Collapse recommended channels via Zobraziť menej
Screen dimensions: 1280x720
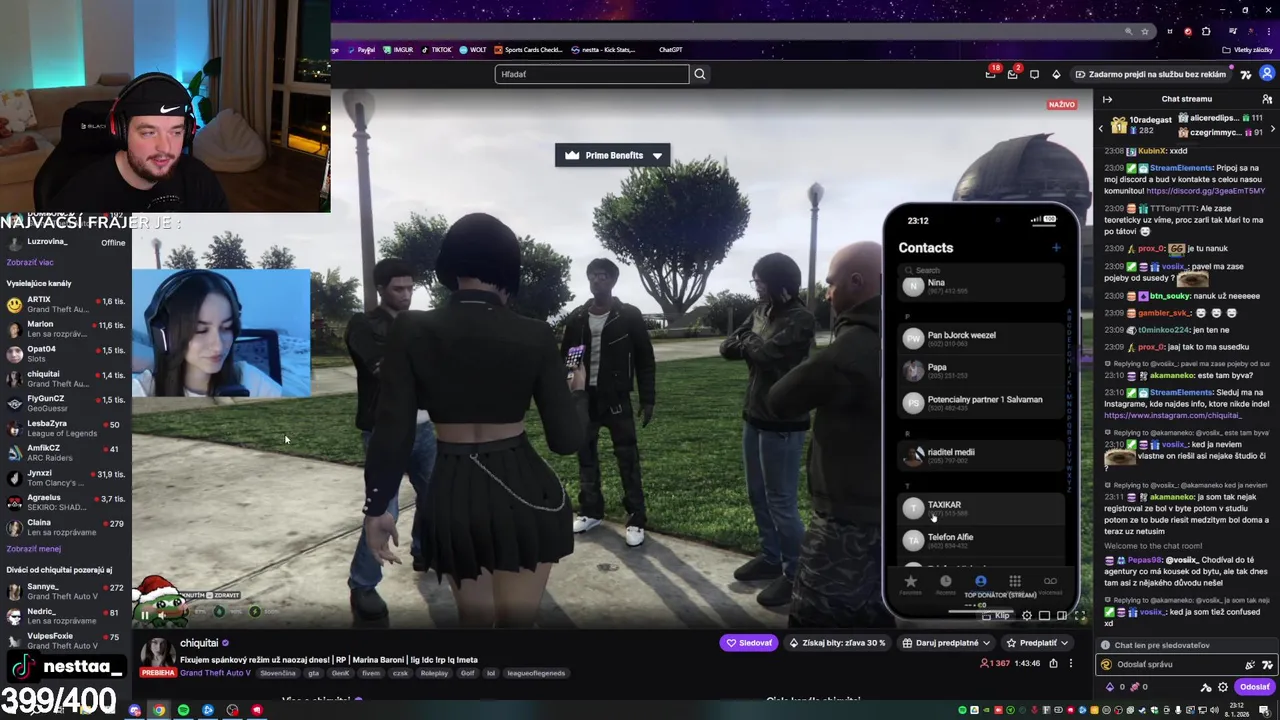pyautogui.click(x=33, y=549)
